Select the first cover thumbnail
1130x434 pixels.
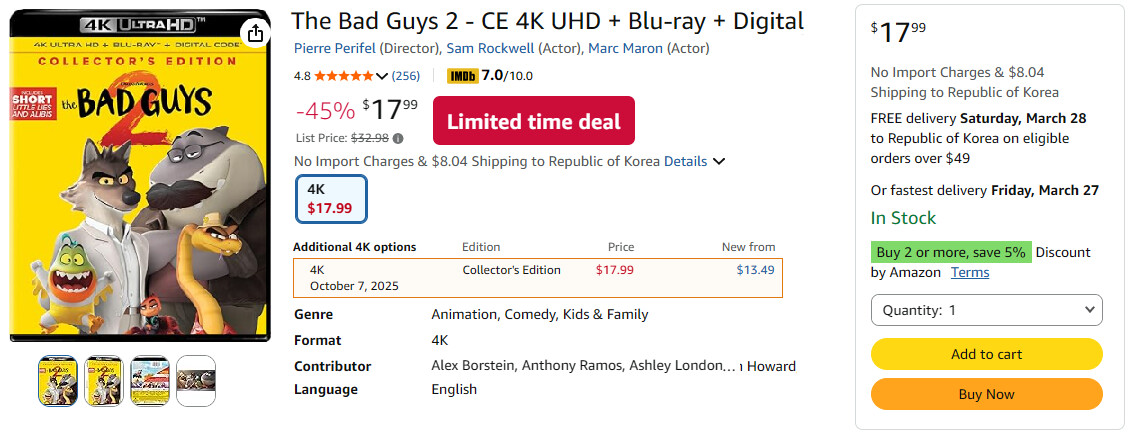coord(57,380)
